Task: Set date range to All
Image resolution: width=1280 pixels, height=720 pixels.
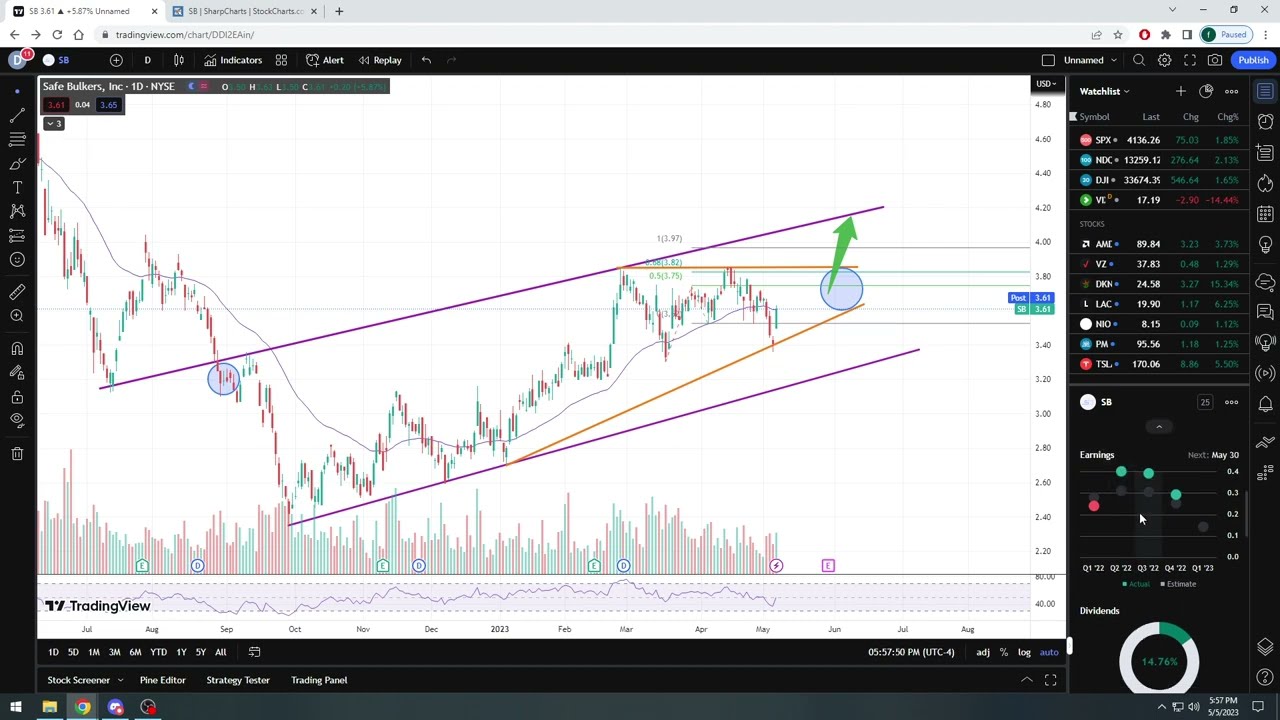Action: click(x=220, y=652)
